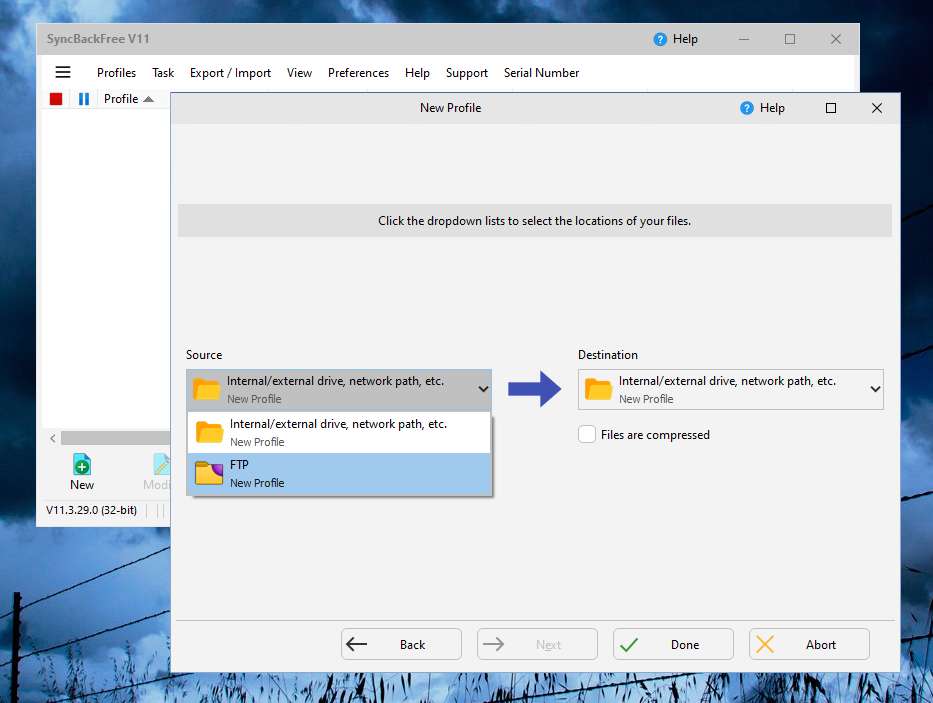Open the Export / Import menu
This screenshot has width=933, height=703.
click(x=230, y=73)
